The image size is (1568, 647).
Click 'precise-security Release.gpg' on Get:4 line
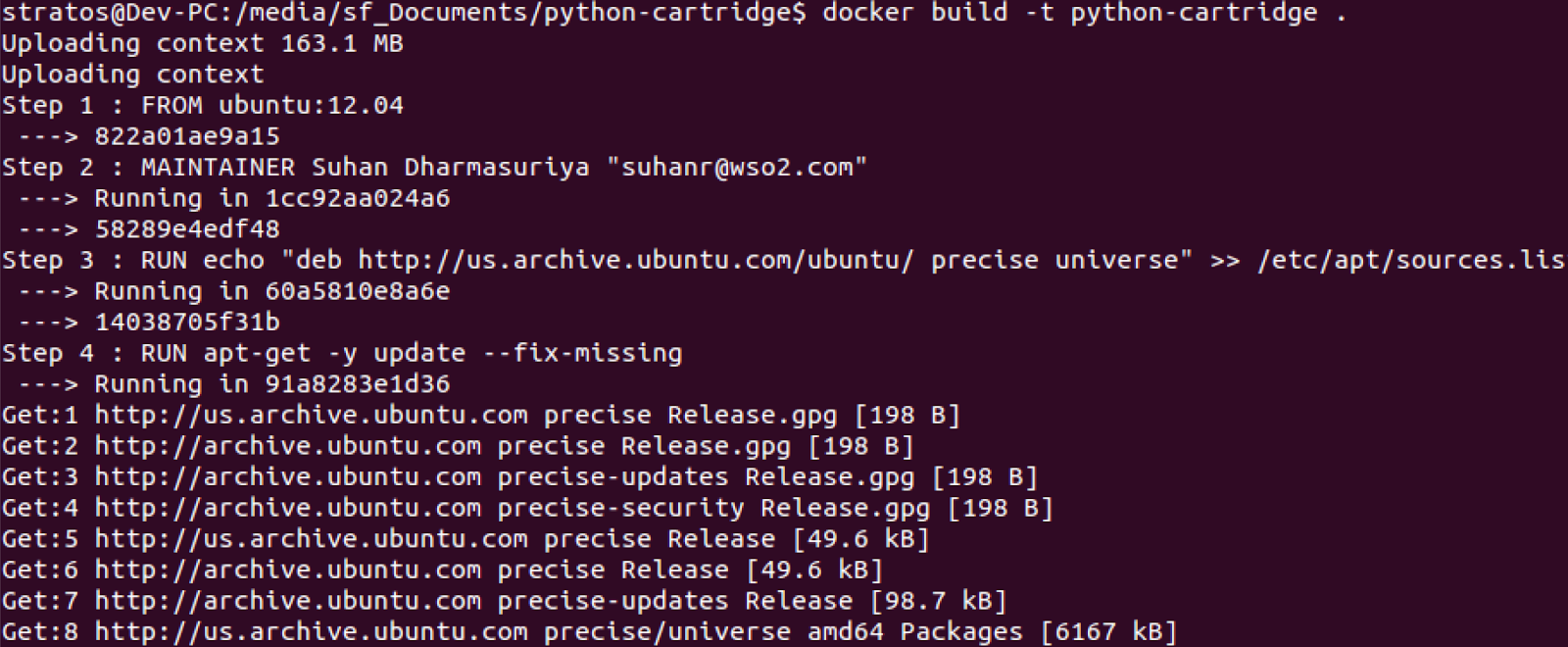tap(714, 509)
